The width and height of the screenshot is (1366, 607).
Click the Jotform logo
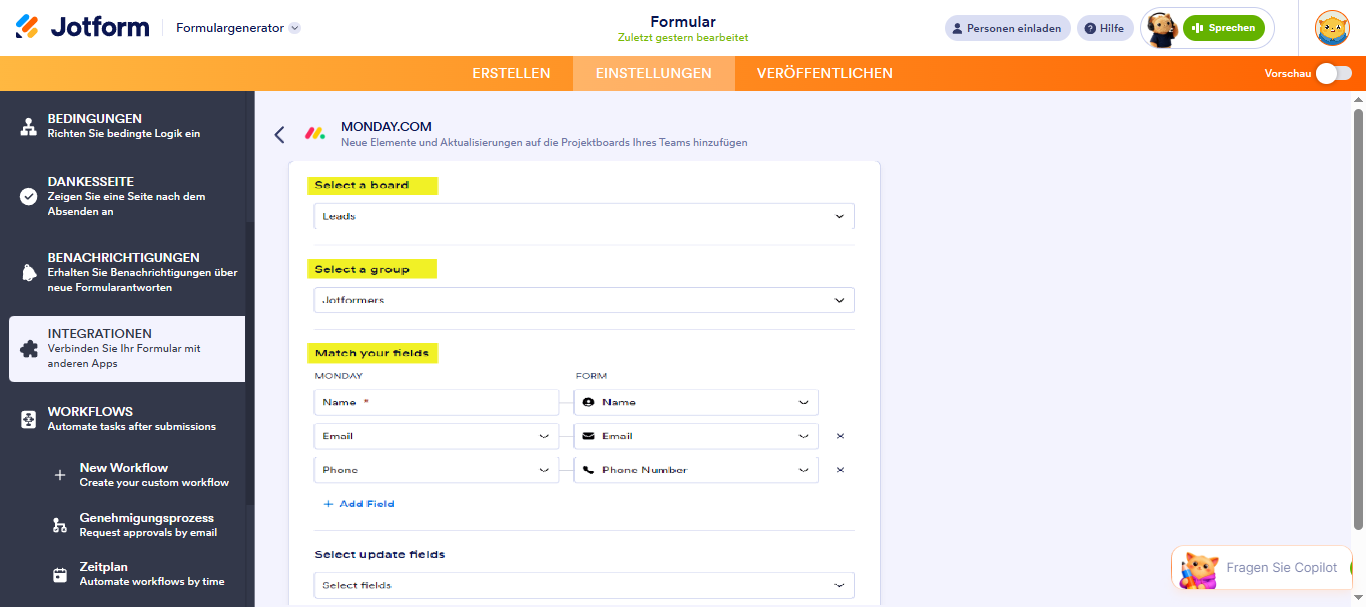click(82, 27)
